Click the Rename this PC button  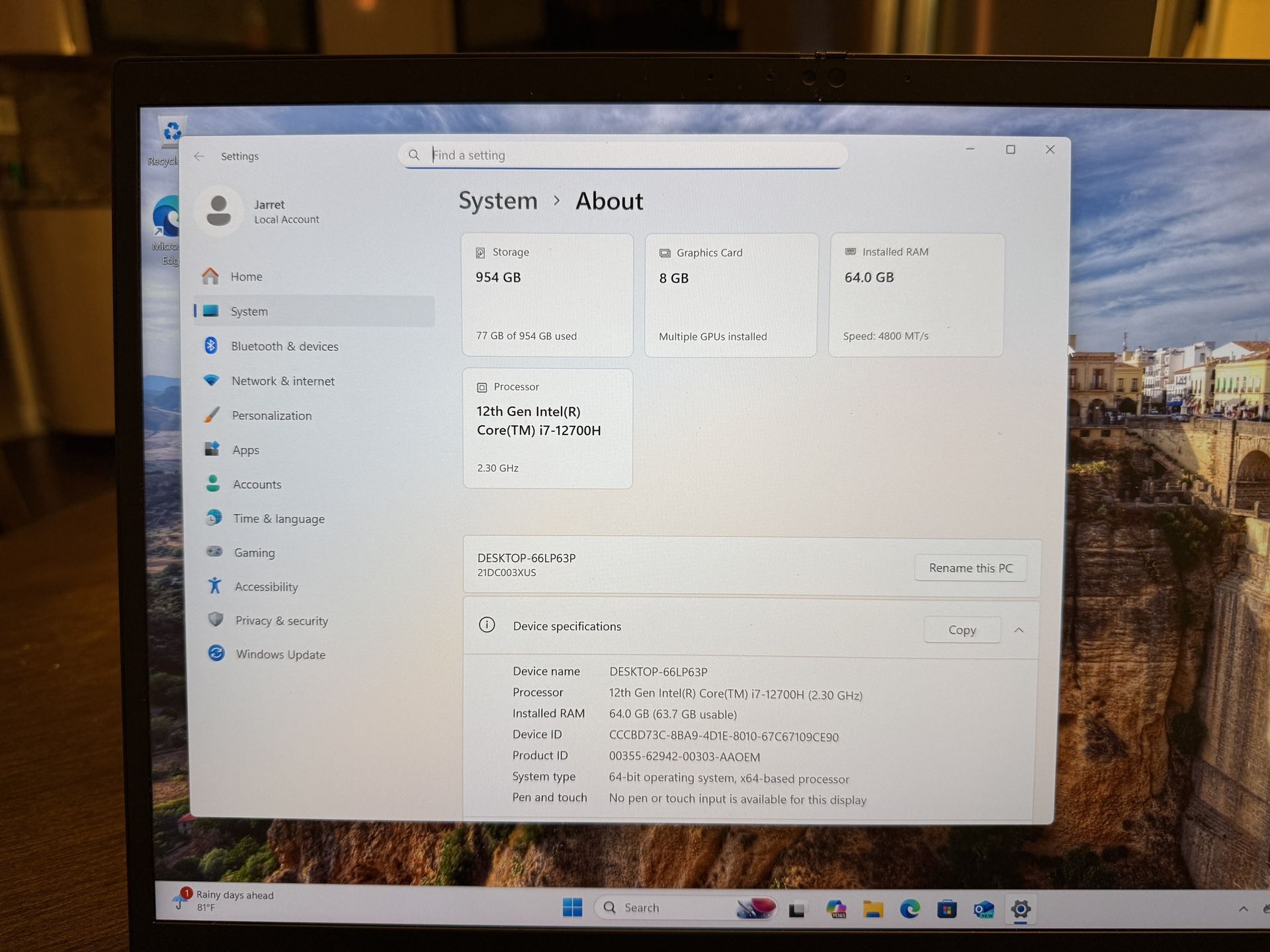click(970, 568)
